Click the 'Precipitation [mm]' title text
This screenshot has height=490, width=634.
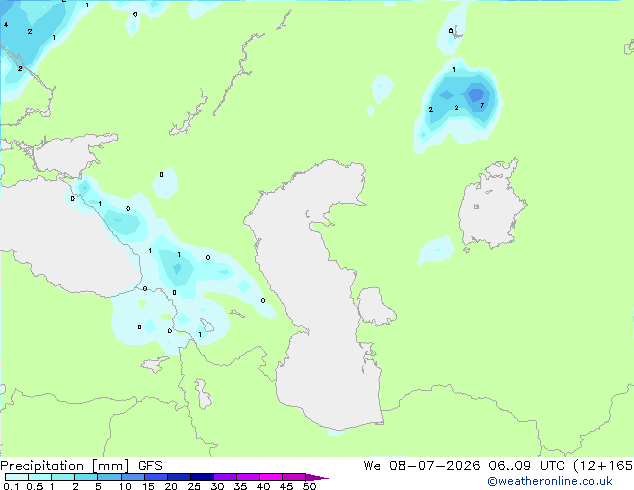(65, 466)
